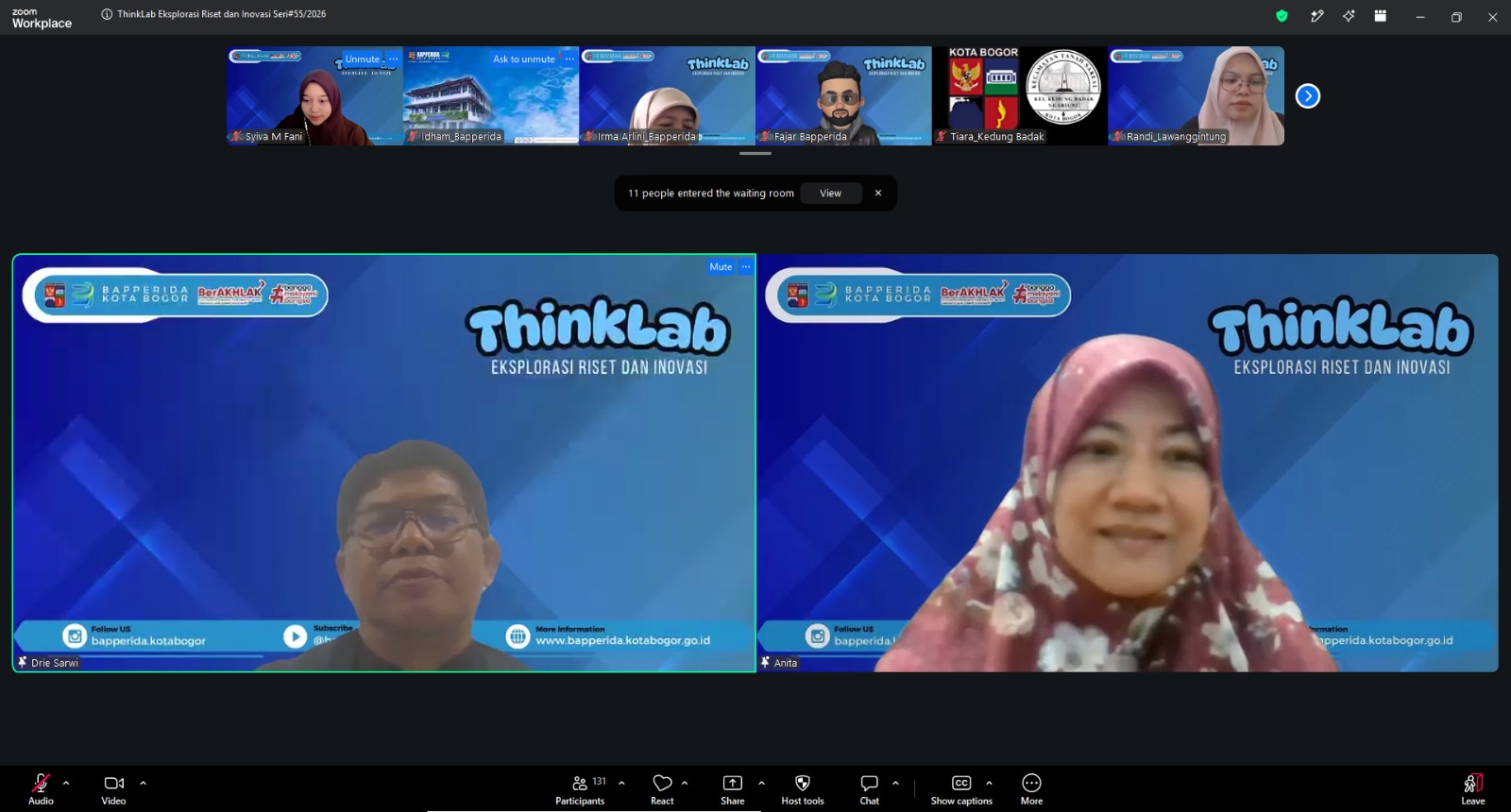The image size is (1511, 812).
Task: Leave the meeting
Action: coord(1473,788)
